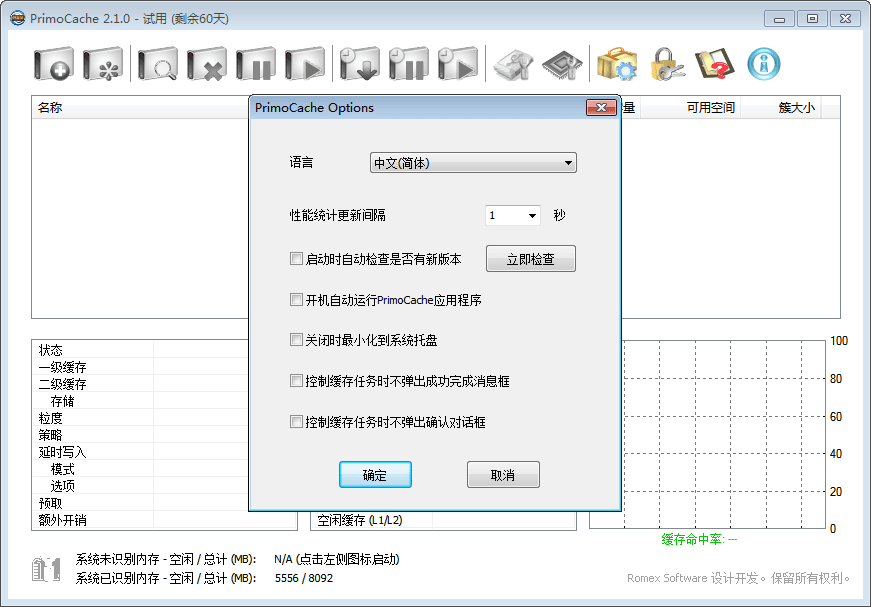Select the 额外开销 row

(x=164, y=520)
